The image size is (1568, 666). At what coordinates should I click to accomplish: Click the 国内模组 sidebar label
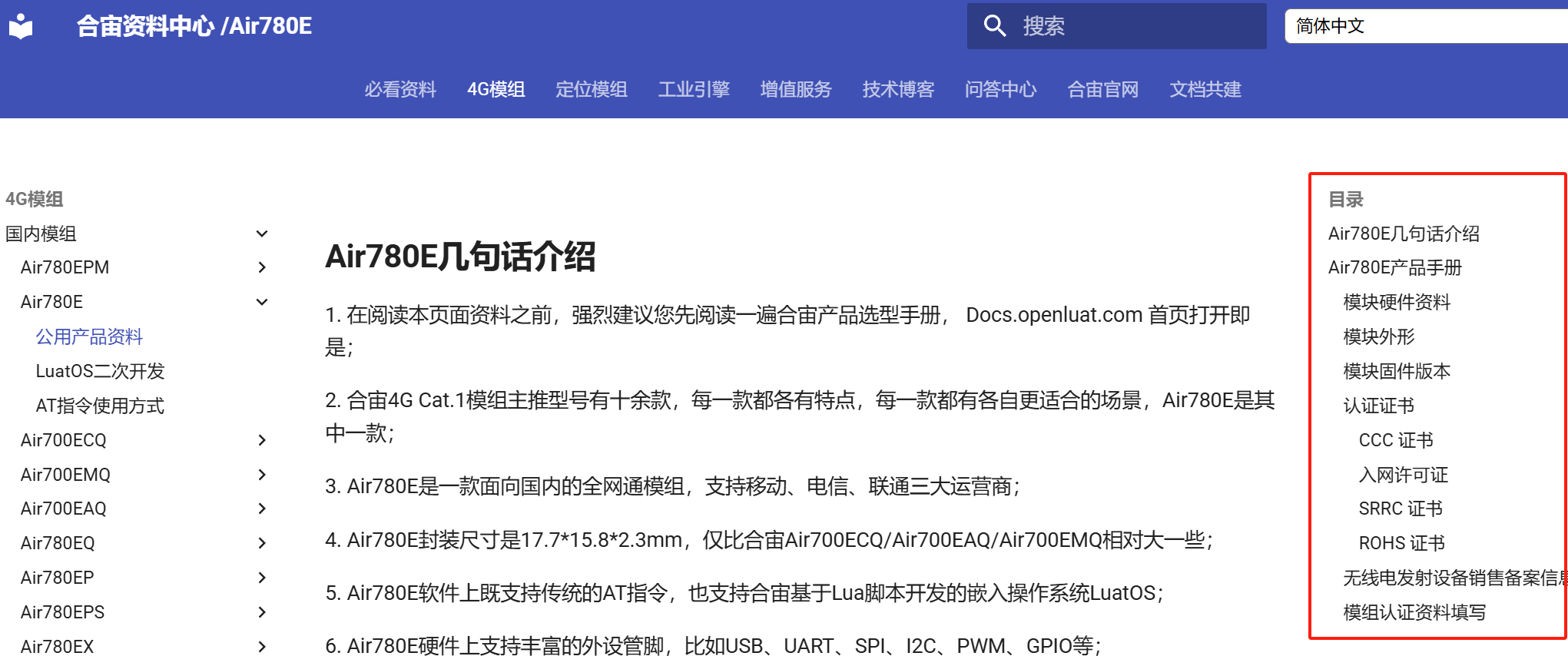tap(41, 234)
